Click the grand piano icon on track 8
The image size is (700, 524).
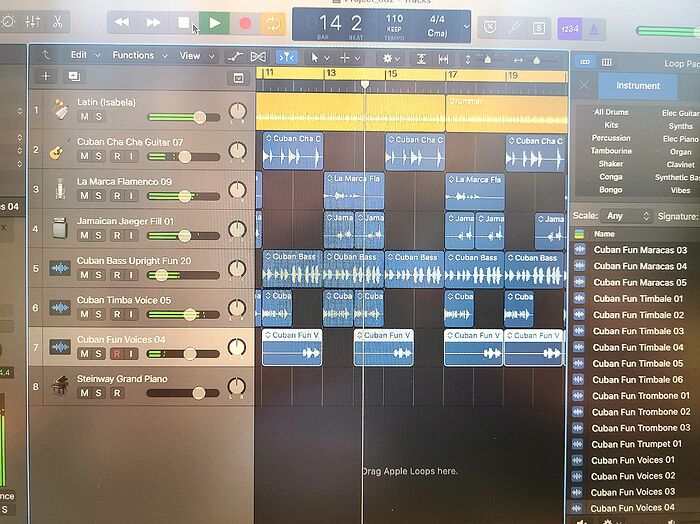tap(60, 385)
